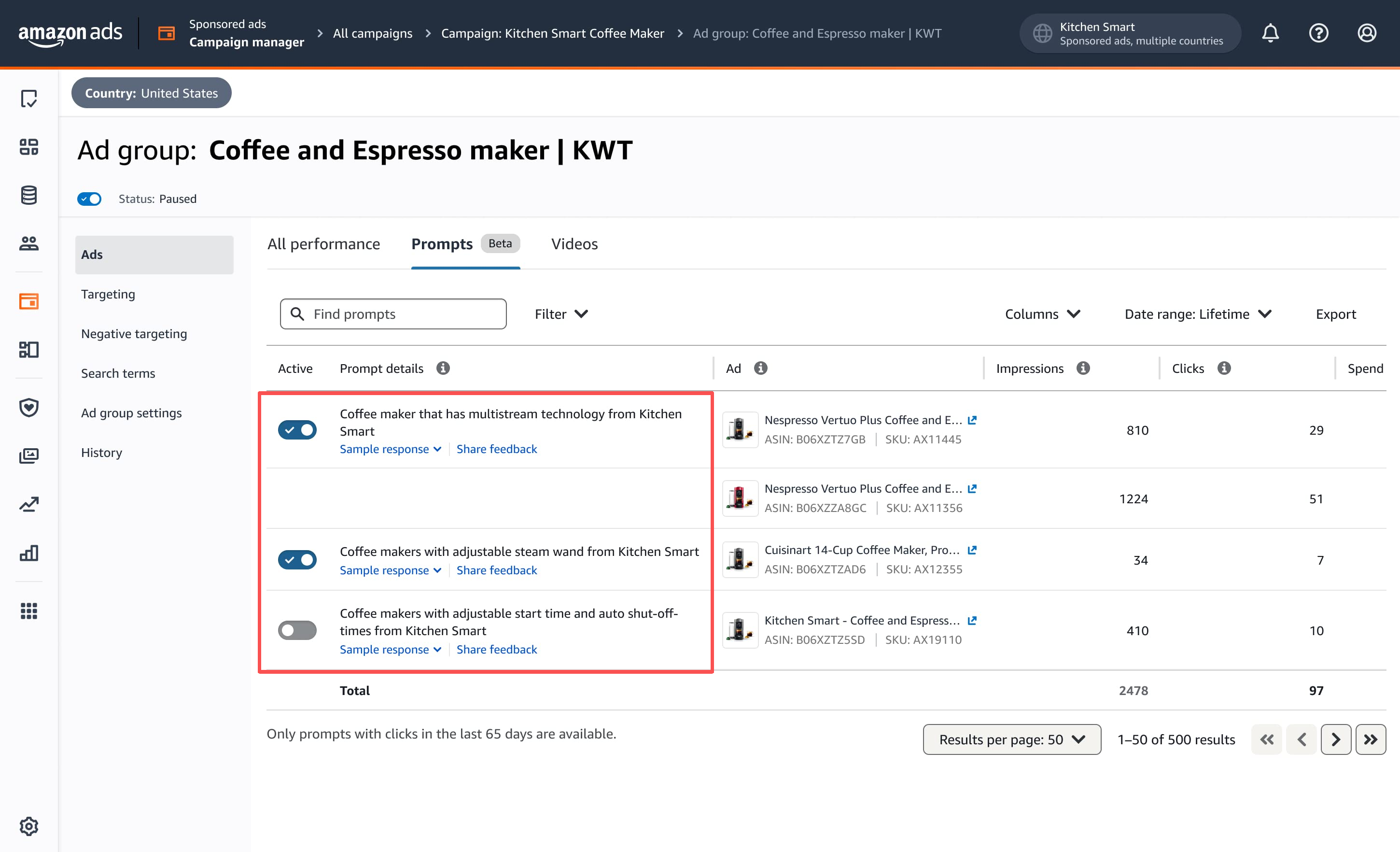Click the notifications bell icon
This screenshot has width=1400, height=852.
point(1270,33)
